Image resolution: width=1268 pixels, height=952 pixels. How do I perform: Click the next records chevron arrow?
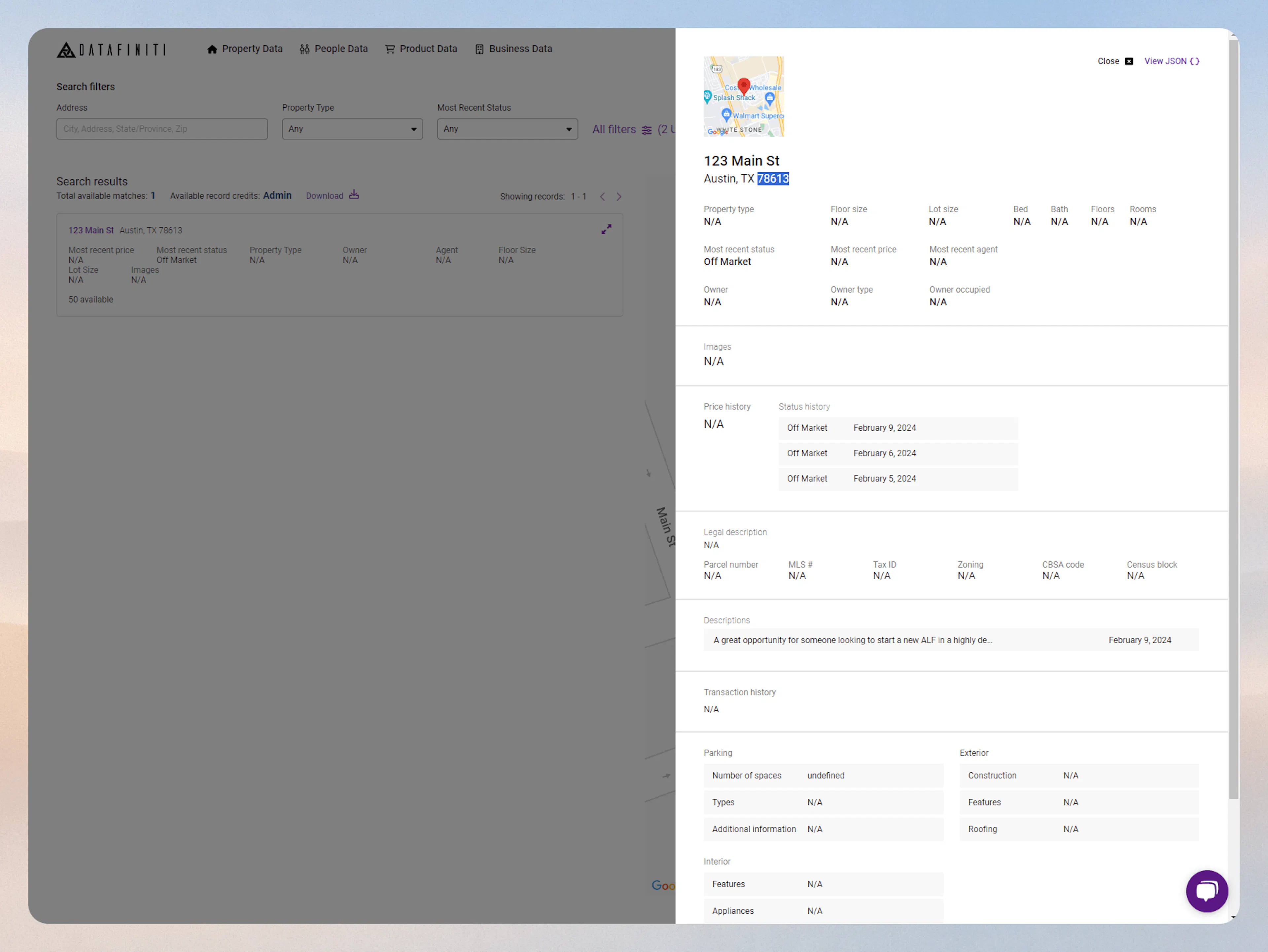coord(619,196)
